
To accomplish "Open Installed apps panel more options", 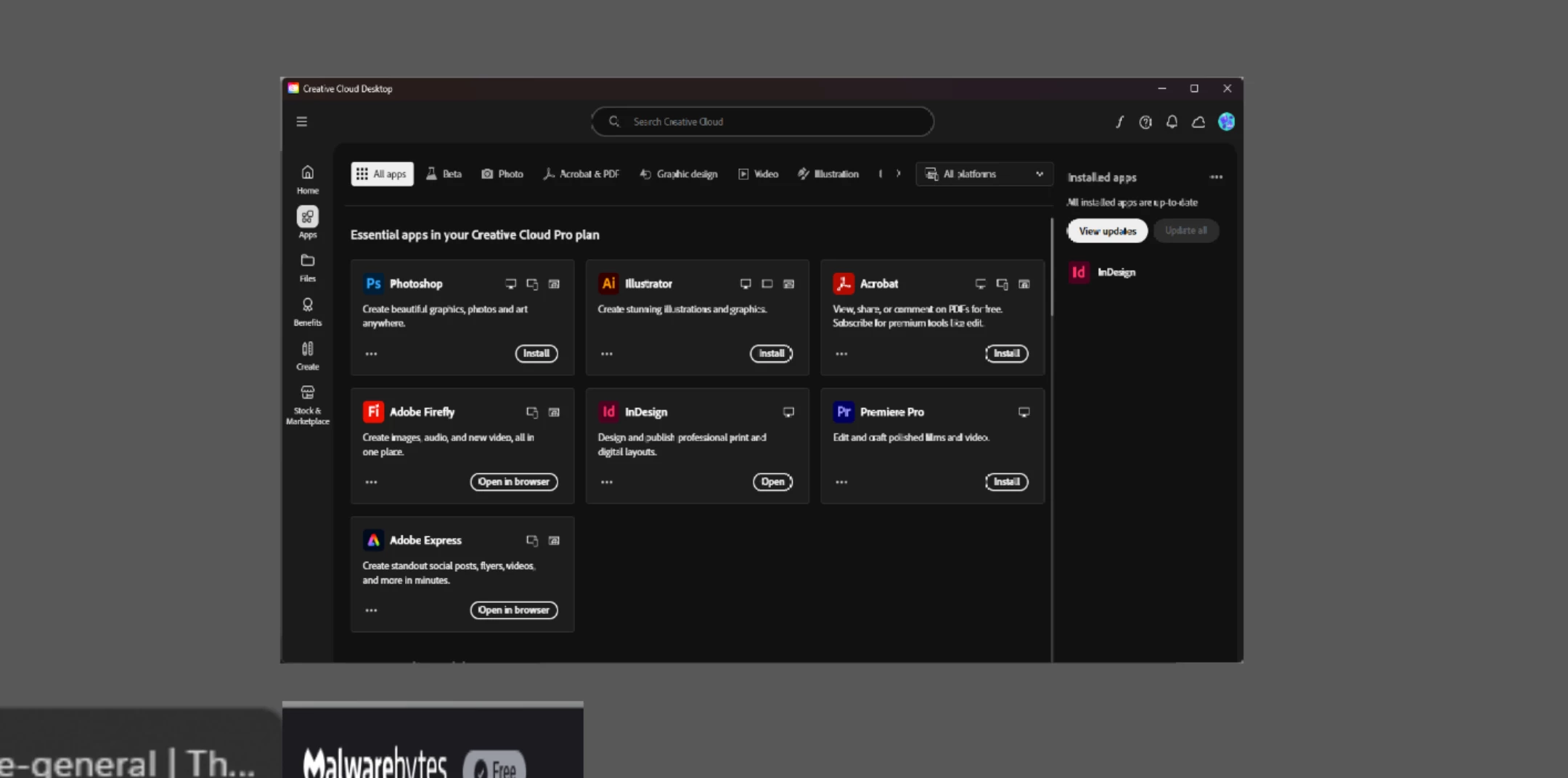I will click(1216, 177).
